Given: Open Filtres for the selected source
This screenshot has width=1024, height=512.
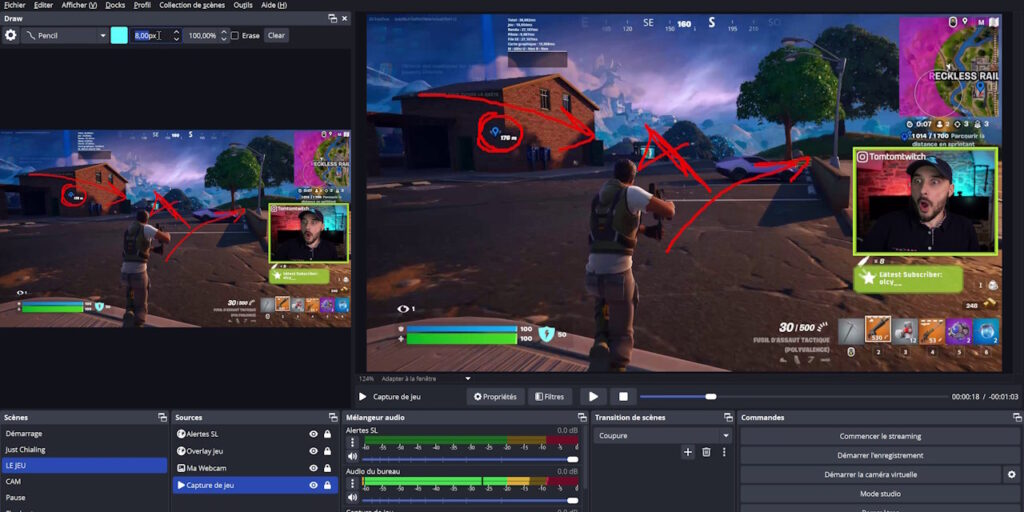Looking at the screenshot, I should tap(550, 396).
